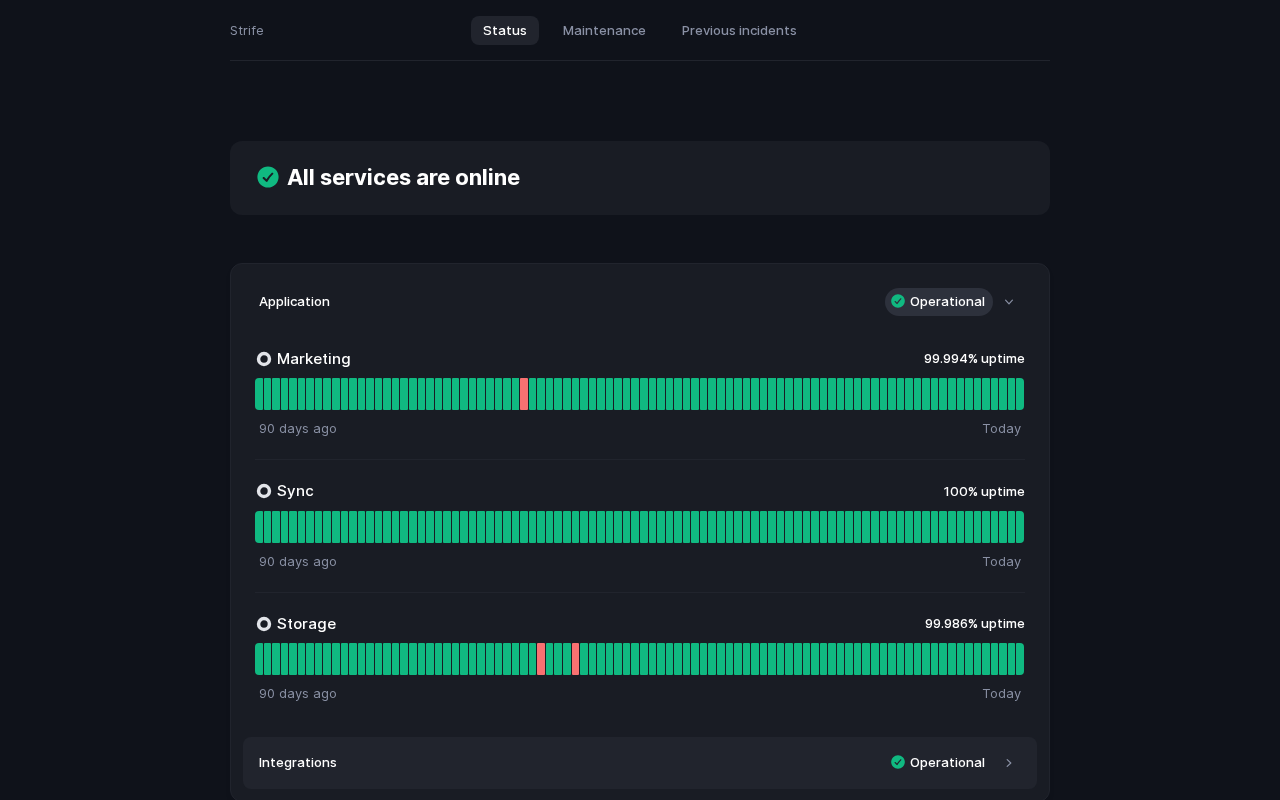Click the Marketing service status ring icon
1280x800 pixels.
coord(264,359)
